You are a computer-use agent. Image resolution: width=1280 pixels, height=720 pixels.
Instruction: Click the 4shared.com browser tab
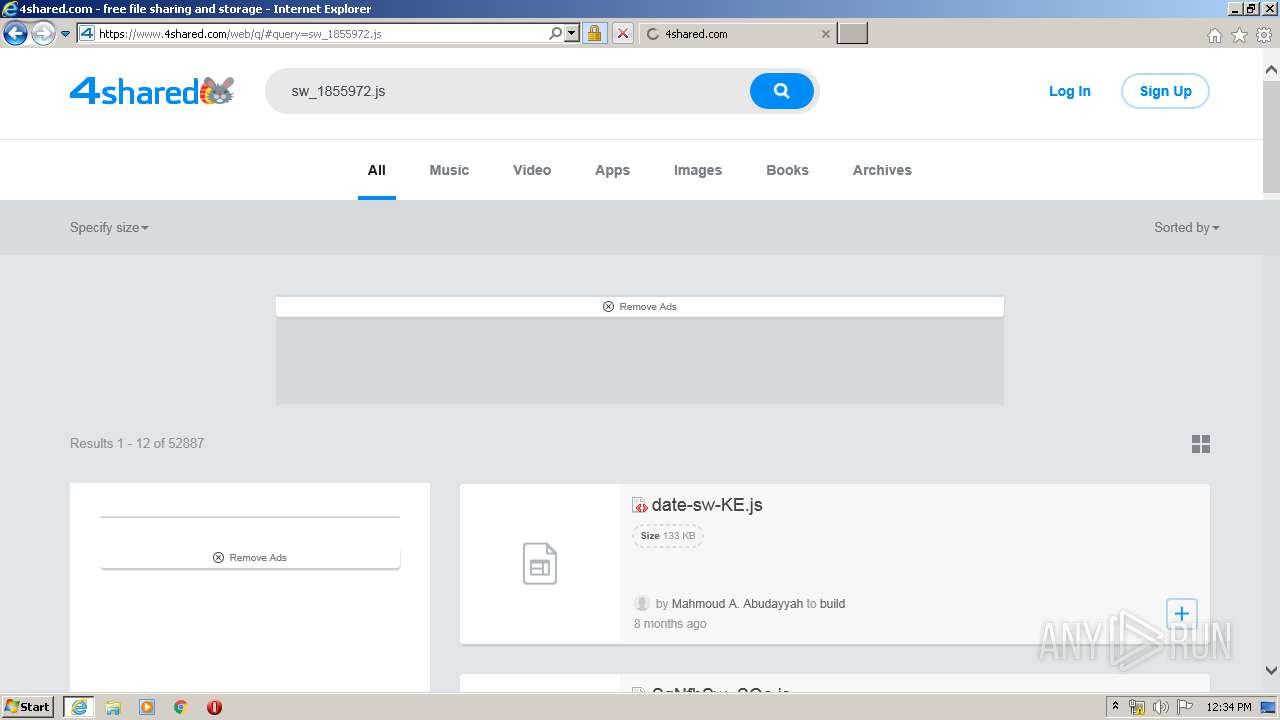point(737,34)
